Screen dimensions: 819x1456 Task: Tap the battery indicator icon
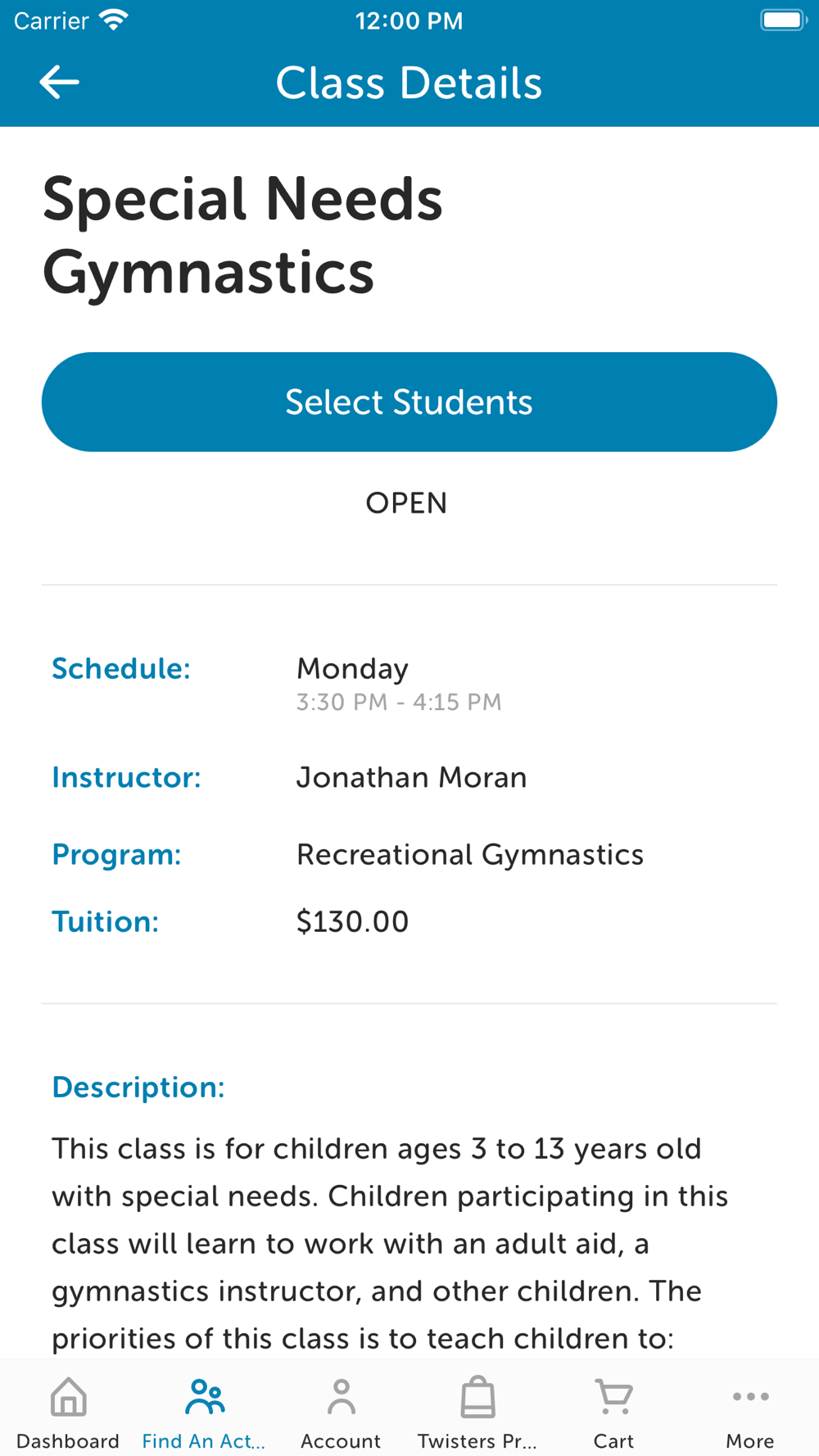click(784, 20)
